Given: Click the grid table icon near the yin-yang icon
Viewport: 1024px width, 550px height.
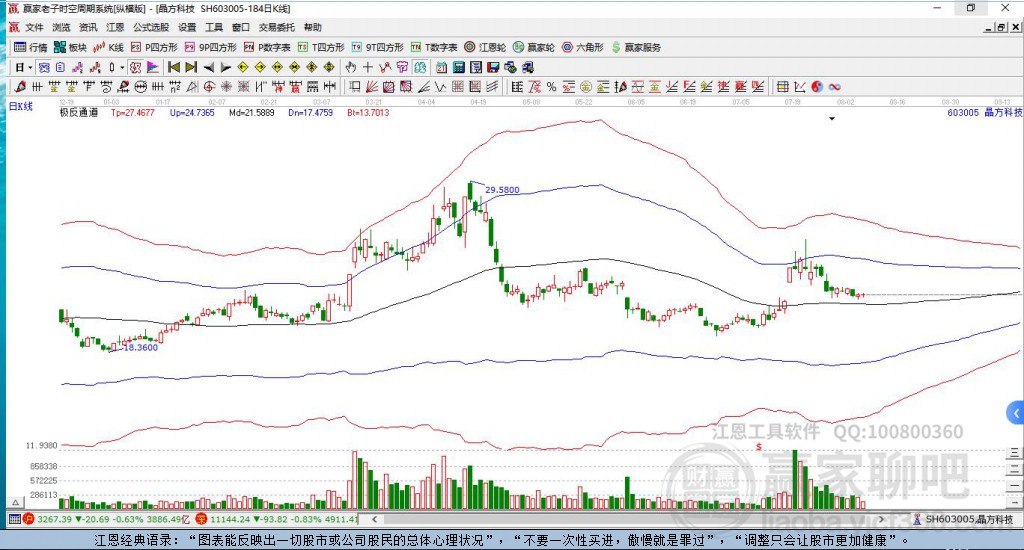Looking at the screenshot, I should (x=782, y=87).
